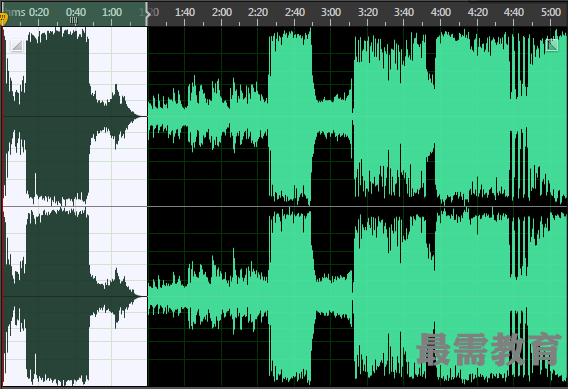Click the 4:00 mark on the ruler
Screen dimensions: 568x389
tap(441, 12)
